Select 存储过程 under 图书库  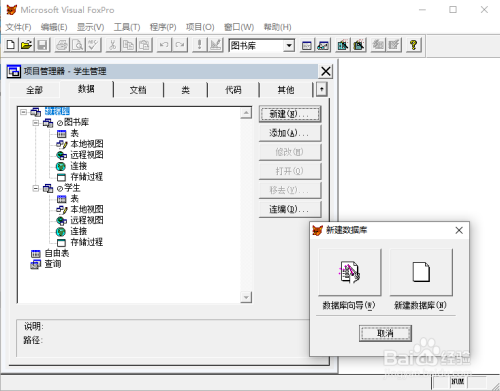[x=87, y=177]
